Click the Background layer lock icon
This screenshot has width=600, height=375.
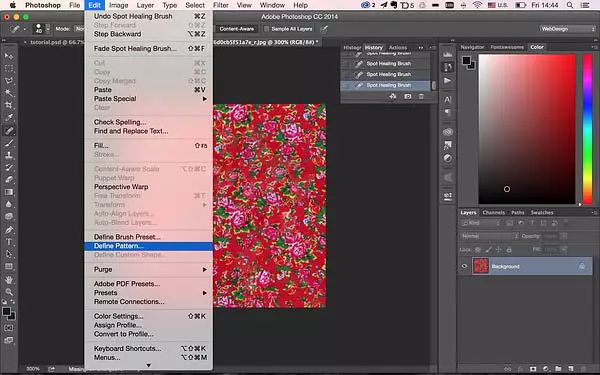[x=582, y=266]
